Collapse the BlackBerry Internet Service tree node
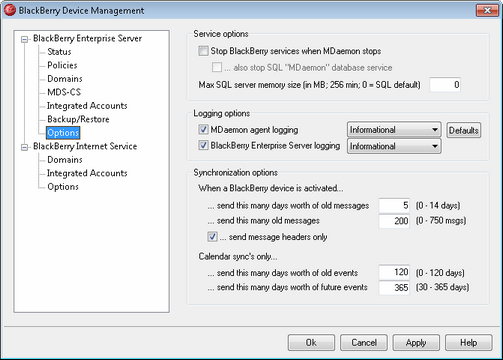This screenshot has width=503, height=360. click(x=24, y=147)
